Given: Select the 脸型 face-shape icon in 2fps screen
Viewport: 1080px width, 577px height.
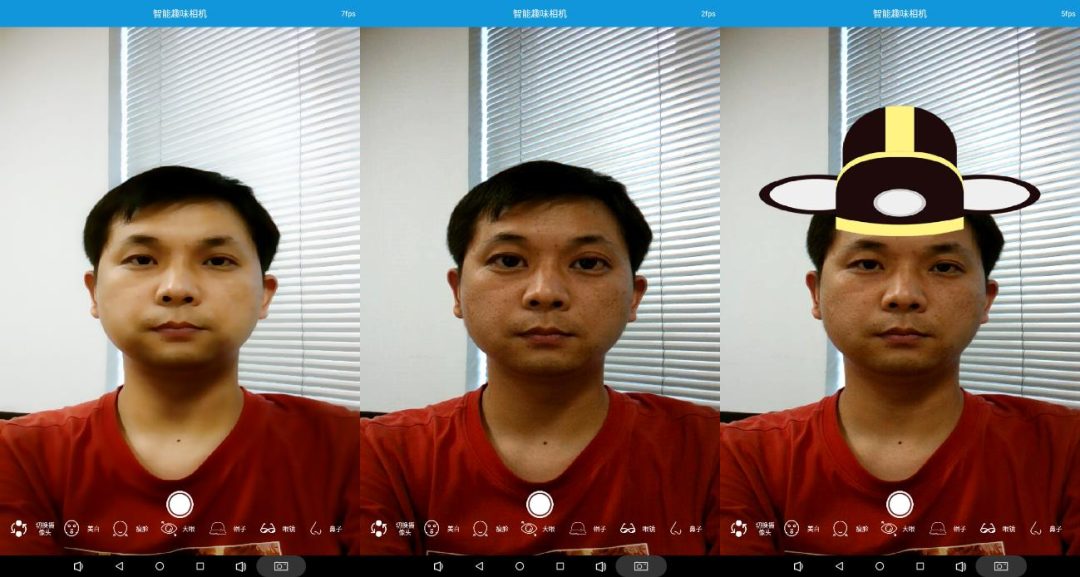Looking at the screenshot, I should 481,528.
